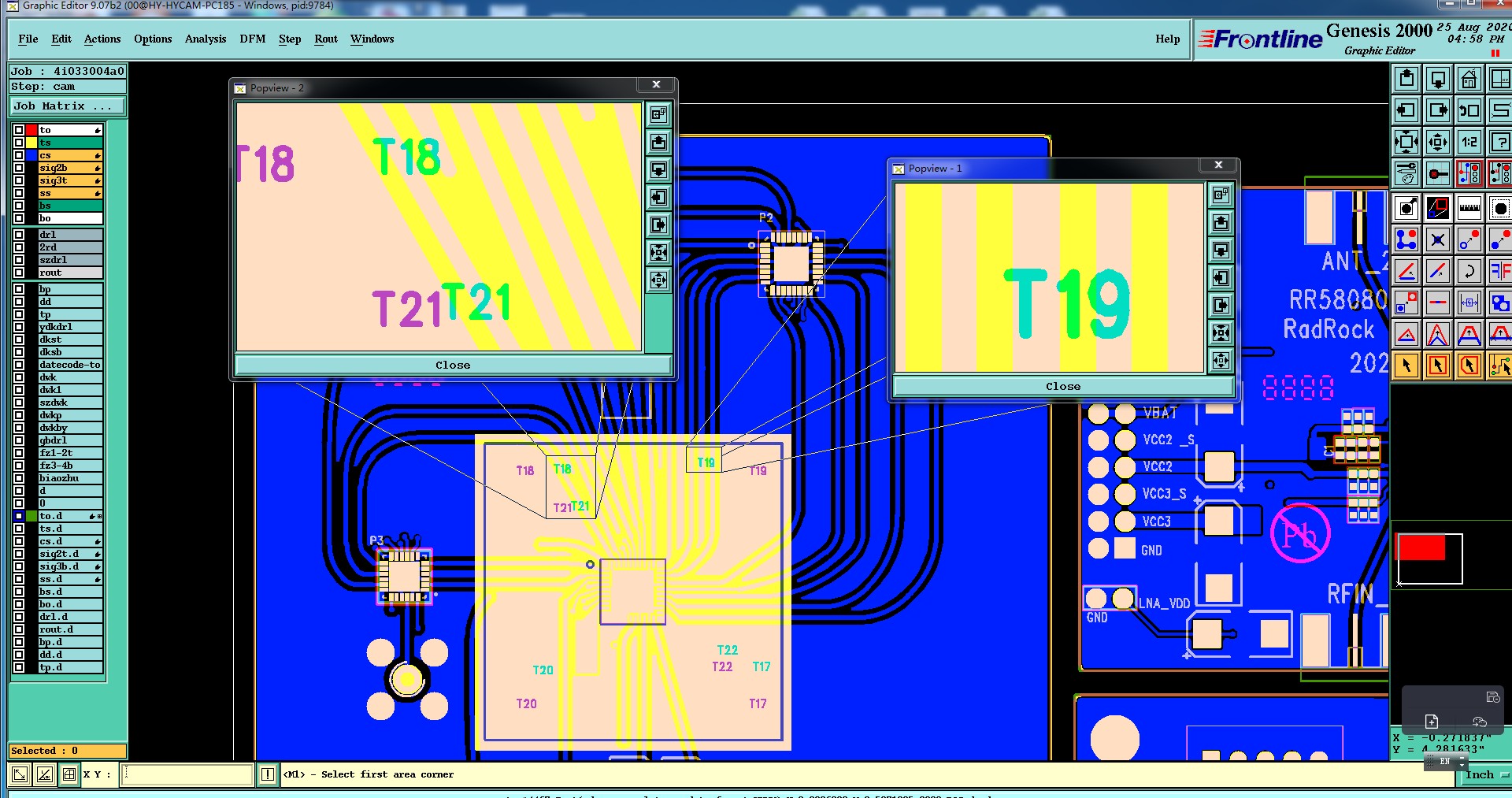This screenshot has width=1512, height=798.
Task: Select the polygon area selection arrow tool
Action: point(1469,366)
